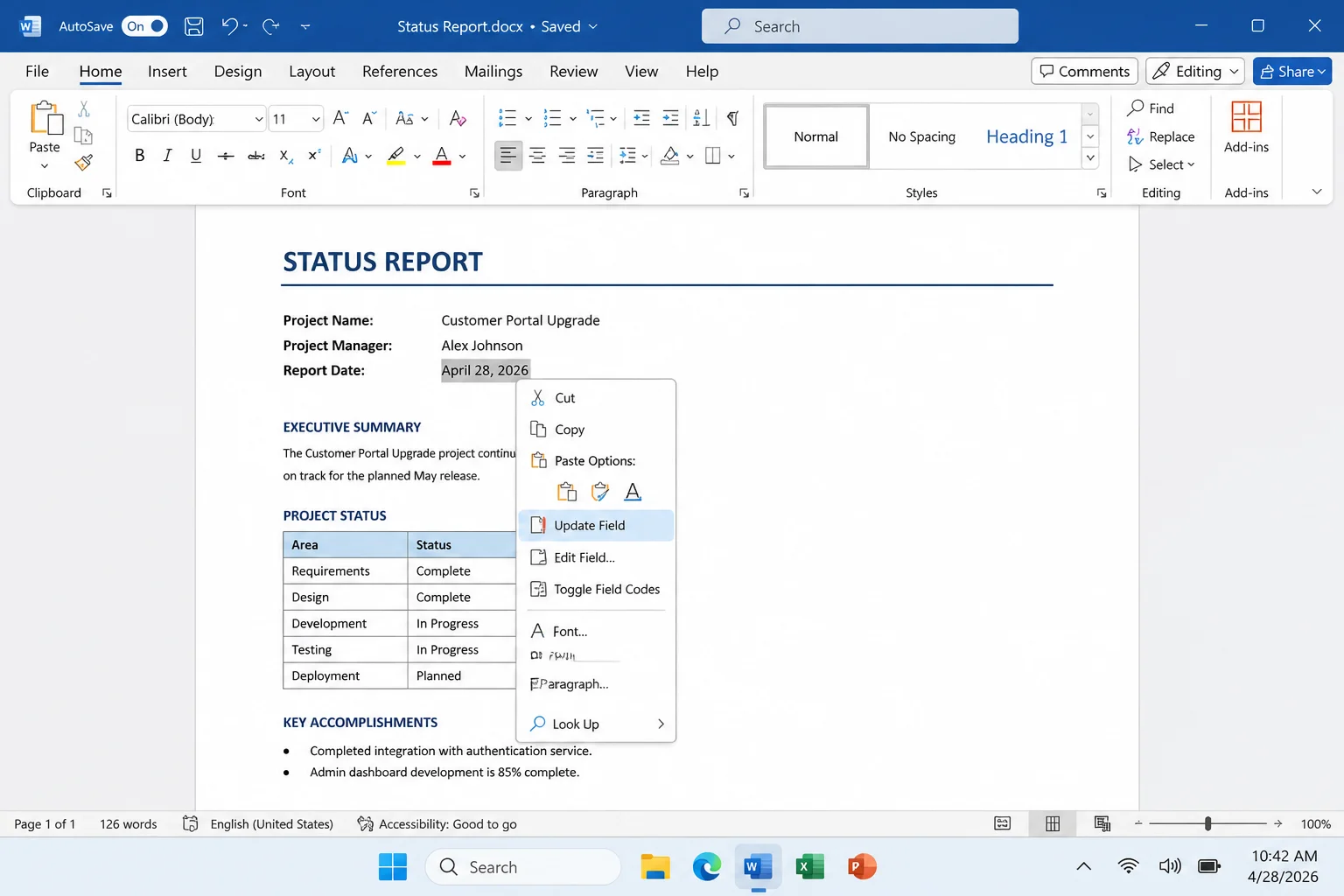Click the Comments button
Viewport: 1344px width, 896px height.
tap(1084, 72)
